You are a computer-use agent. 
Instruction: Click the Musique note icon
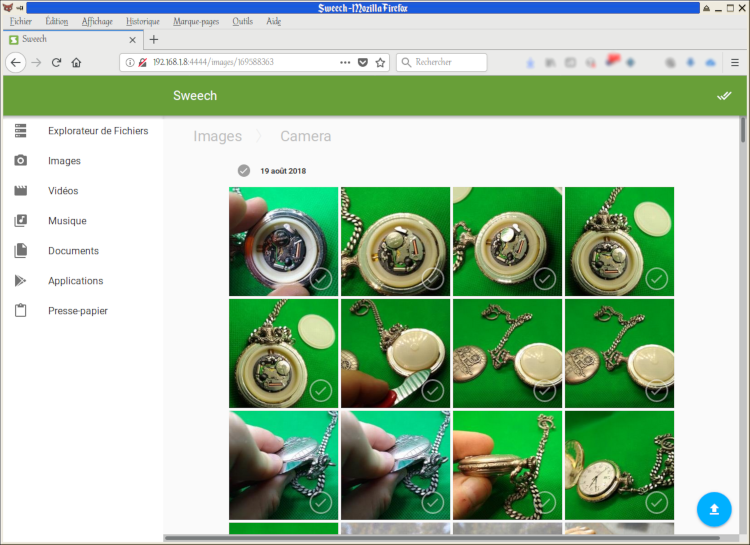(20, 221)
